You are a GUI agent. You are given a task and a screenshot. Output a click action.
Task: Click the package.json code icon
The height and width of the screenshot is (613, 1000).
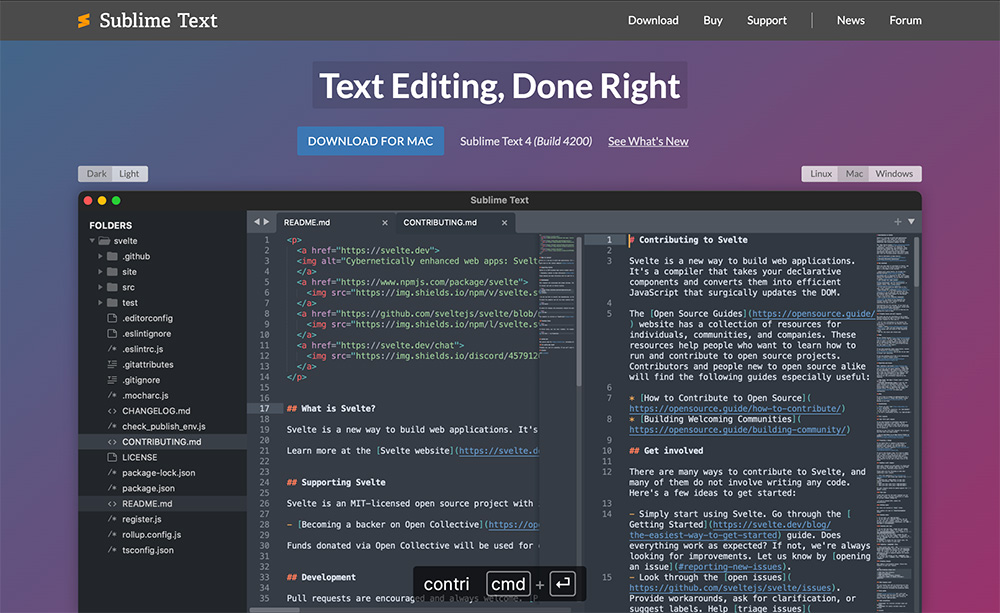112,488
